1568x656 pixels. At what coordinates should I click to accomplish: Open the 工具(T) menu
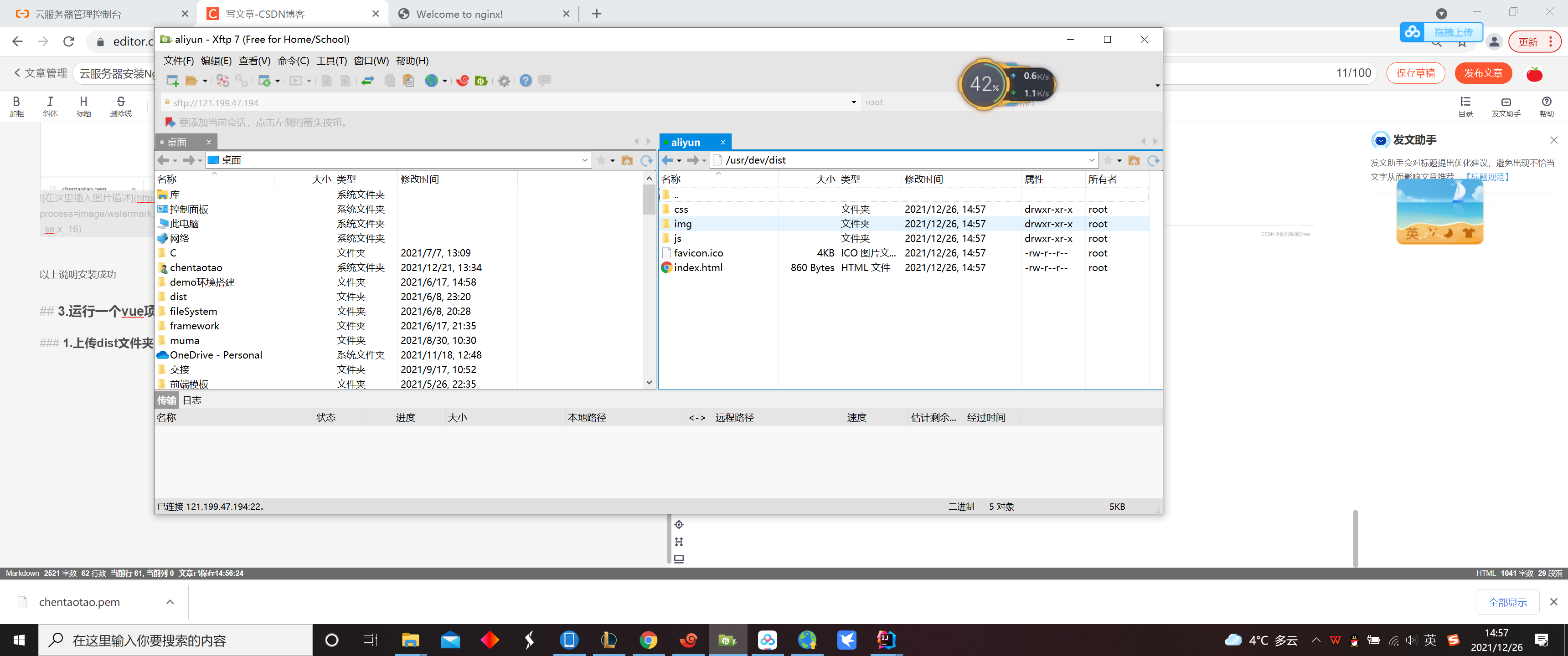[331, 61]
